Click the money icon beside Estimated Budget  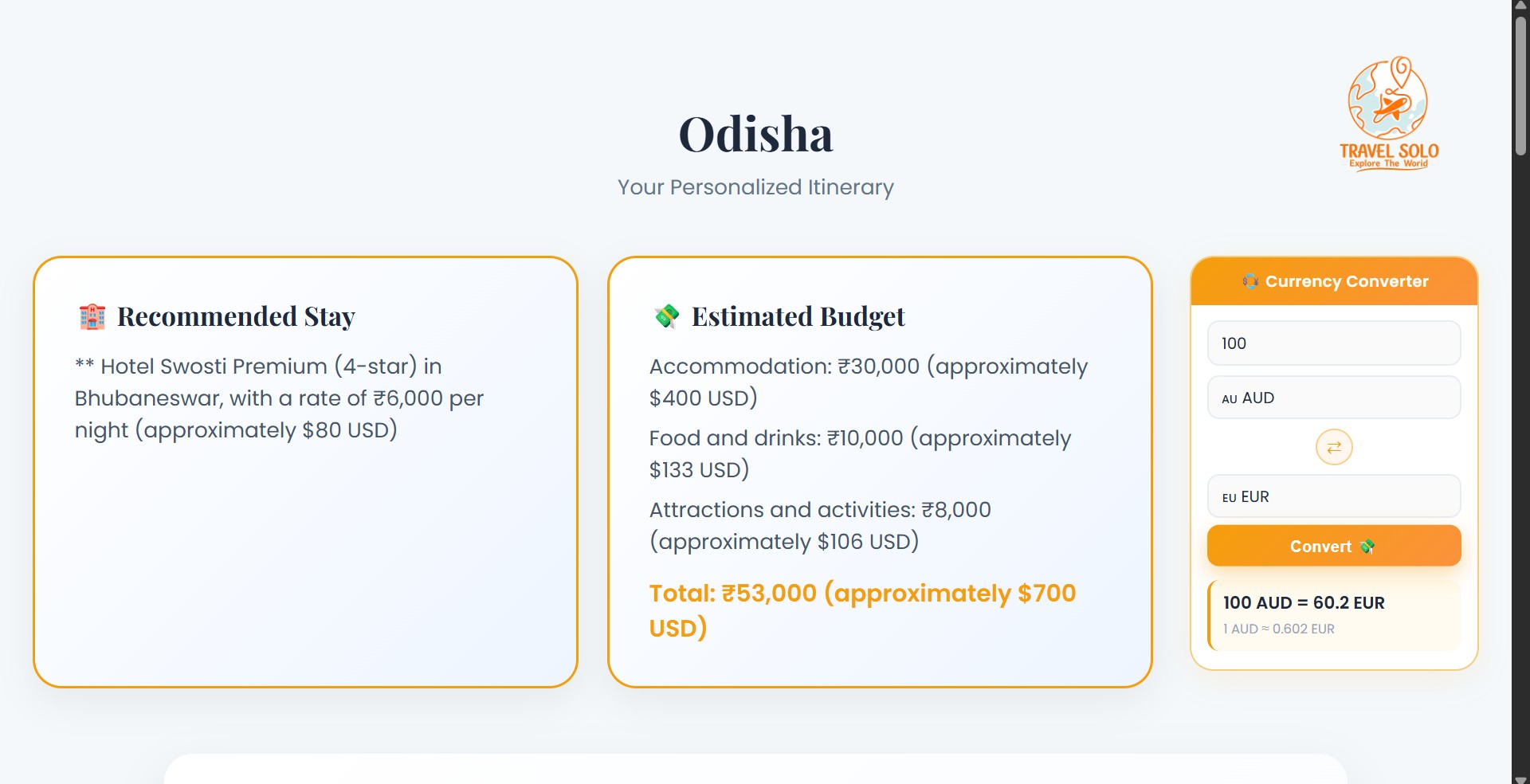click(667, 316)
